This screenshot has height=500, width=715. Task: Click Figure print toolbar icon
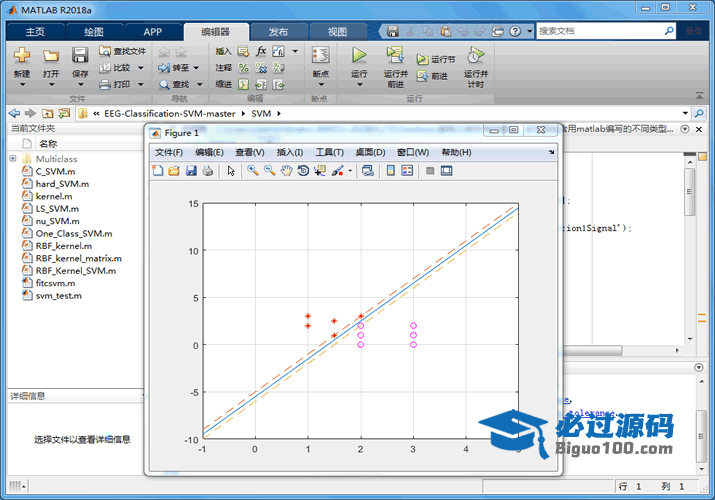pyautogui.click(x=208, y=171)
